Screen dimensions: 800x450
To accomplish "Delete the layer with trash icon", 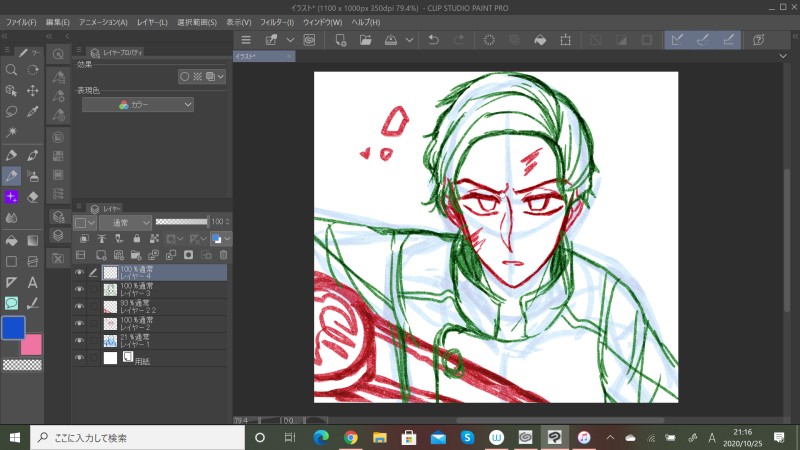I will tap(223, 255).
